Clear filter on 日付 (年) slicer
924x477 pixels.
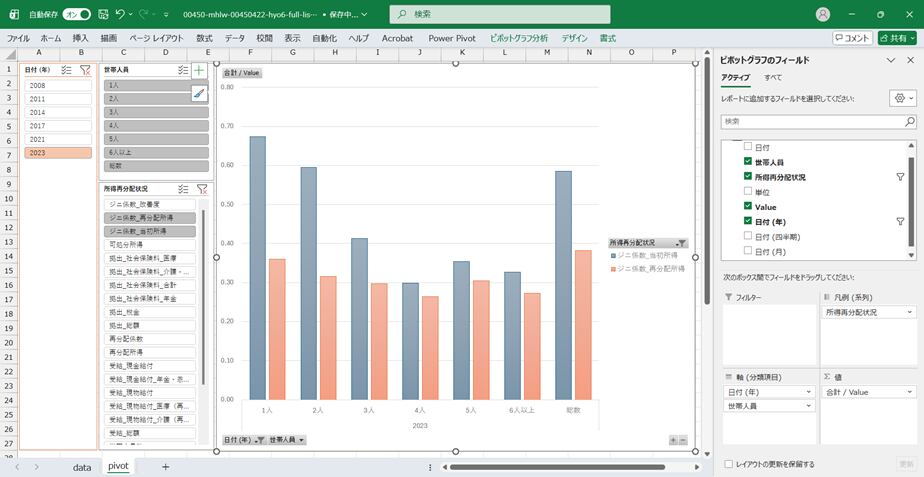tap(84, 70)
